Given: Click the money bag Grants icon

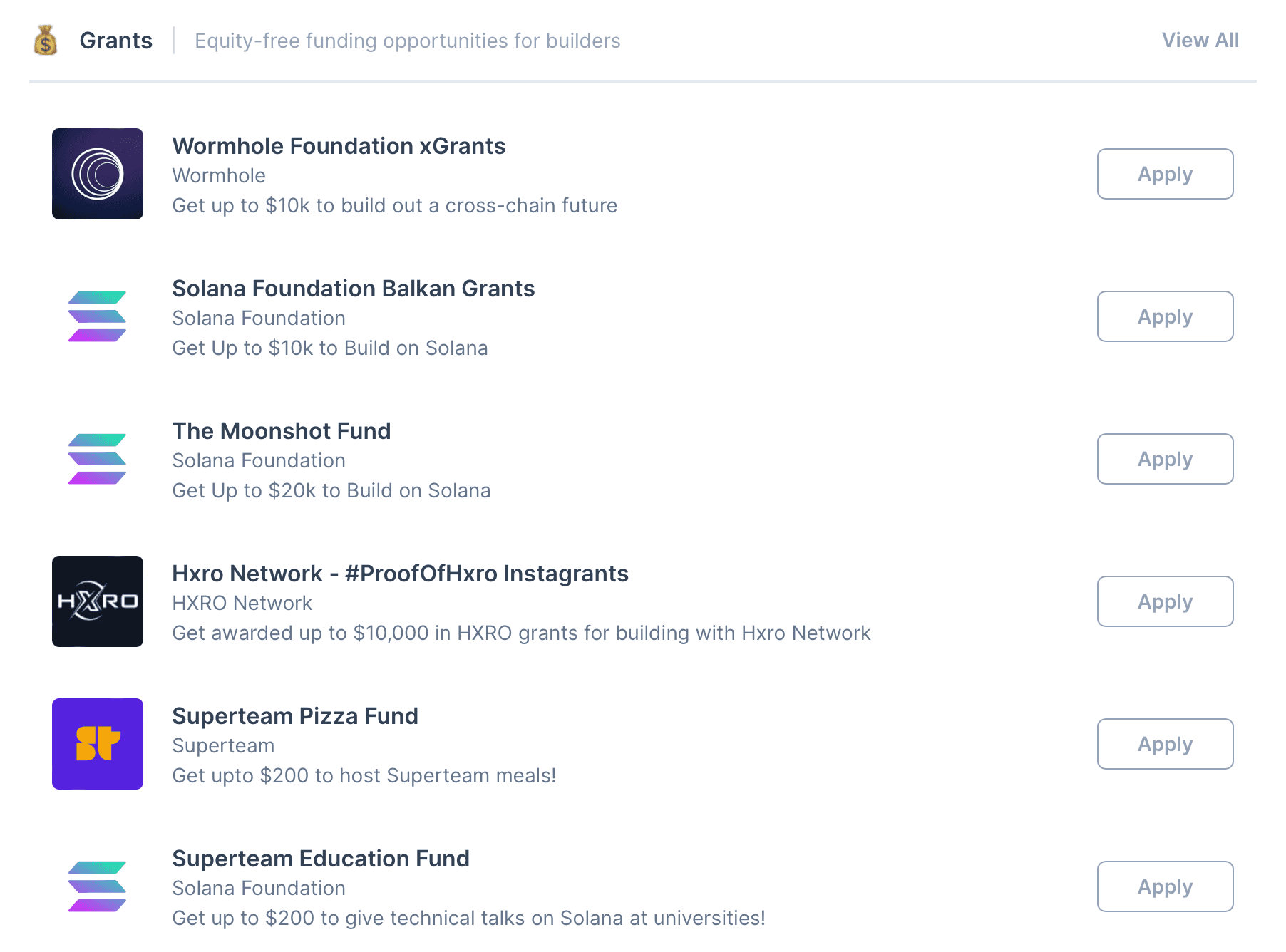Looking at the screenshot, I should (x=46, y=41).
